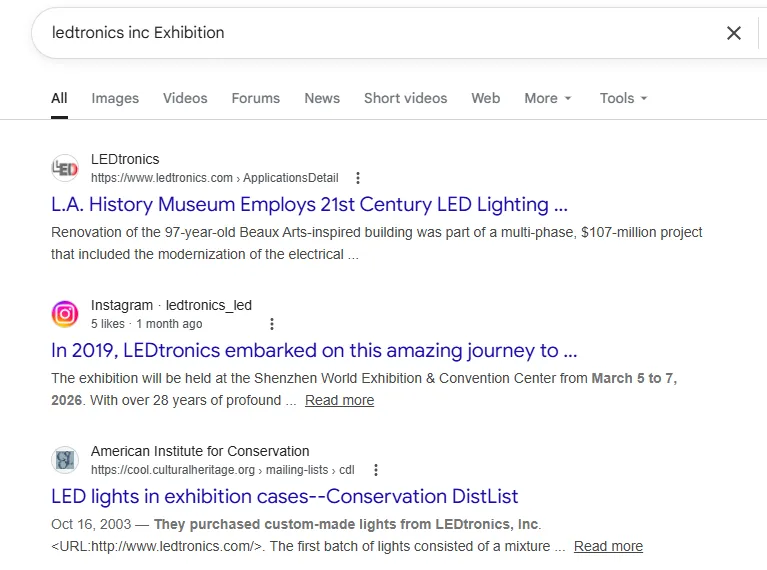The image size is (767, 570).
Task: Click the American Institute for Conservation favicon
Action: click(x=65, y=460)
